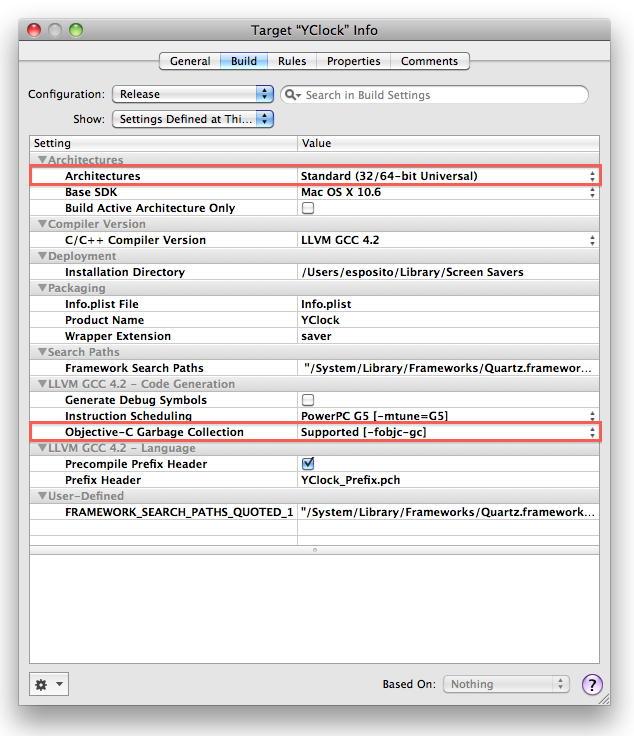Collapse the Compiler Version group
Screen dimensions: 634x736
(x=42, y=224)
